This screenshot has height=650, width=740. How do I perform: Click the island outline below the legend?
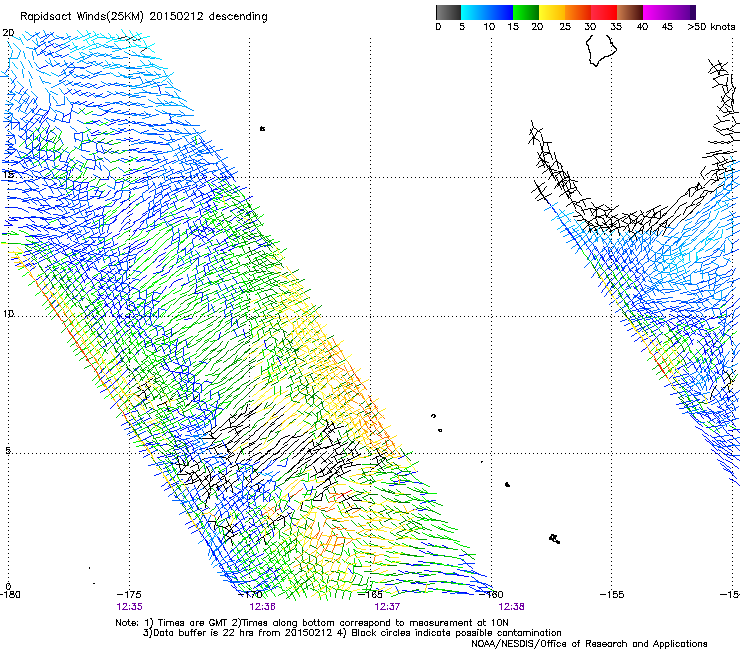coord(601,50)
